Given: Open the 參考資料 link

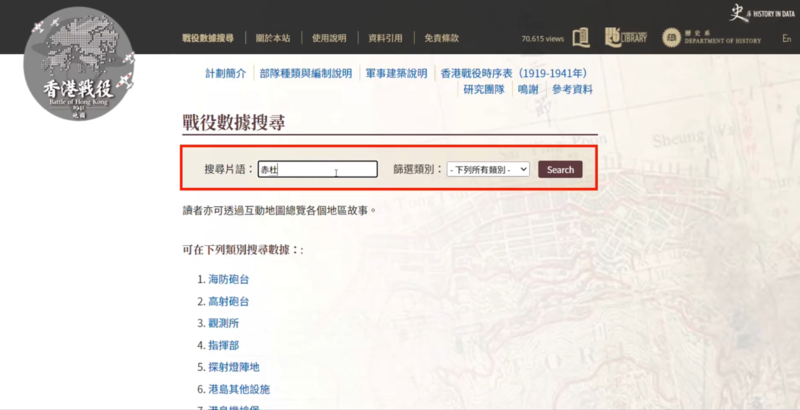Looking at the screenshot, I should pyautogui.click(x=572, y=90).
